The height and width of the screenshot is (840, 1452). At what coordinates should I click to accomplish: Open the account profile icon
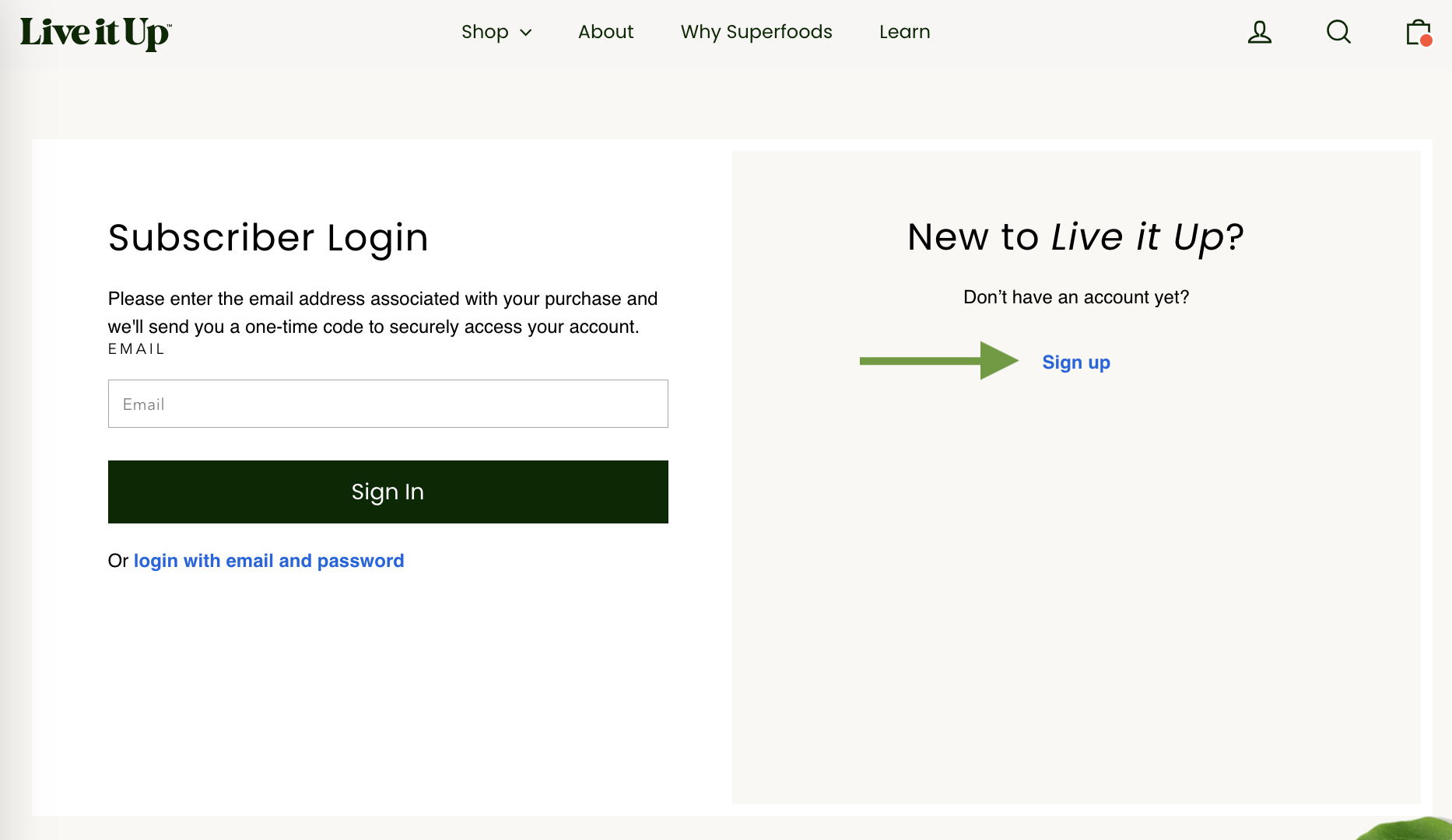(x=1260, y=32)
